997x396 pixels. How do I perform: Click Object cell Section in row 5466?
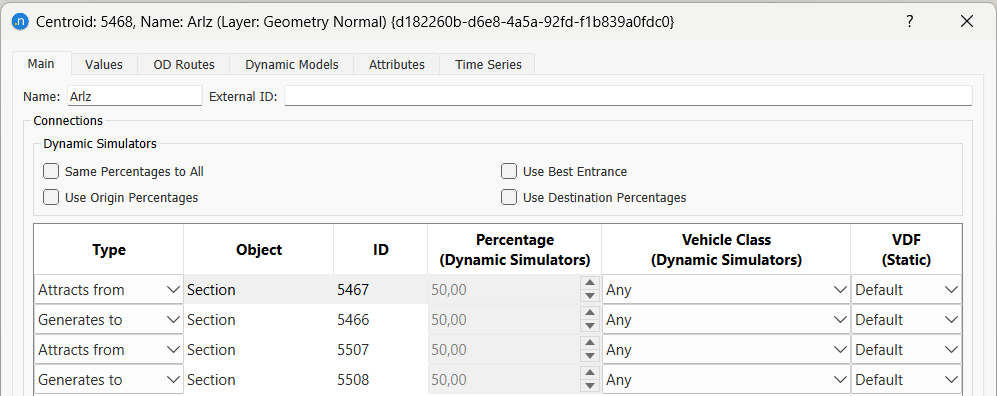tap(259, 320)
